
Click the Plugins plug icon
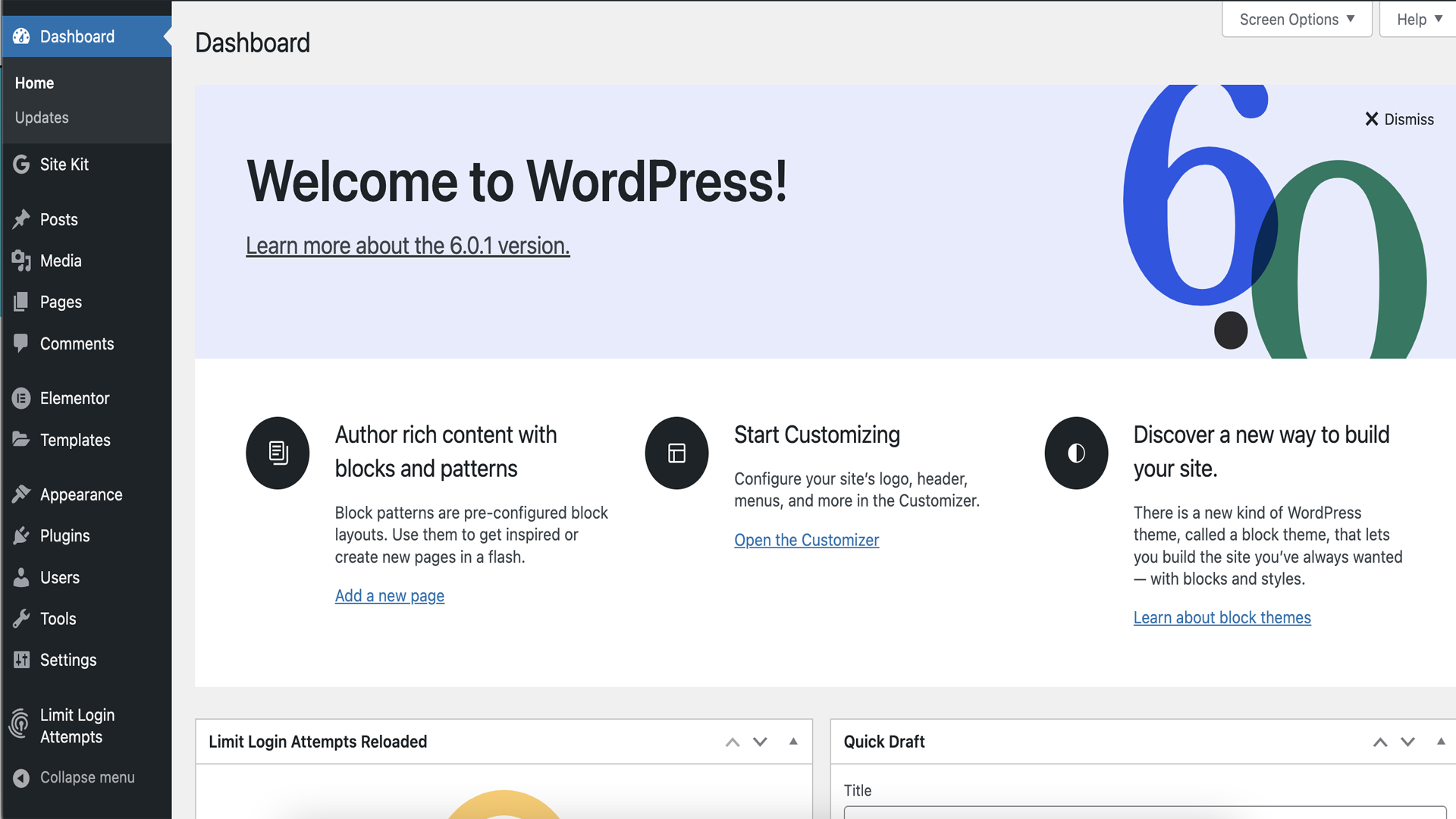[21, 536]
